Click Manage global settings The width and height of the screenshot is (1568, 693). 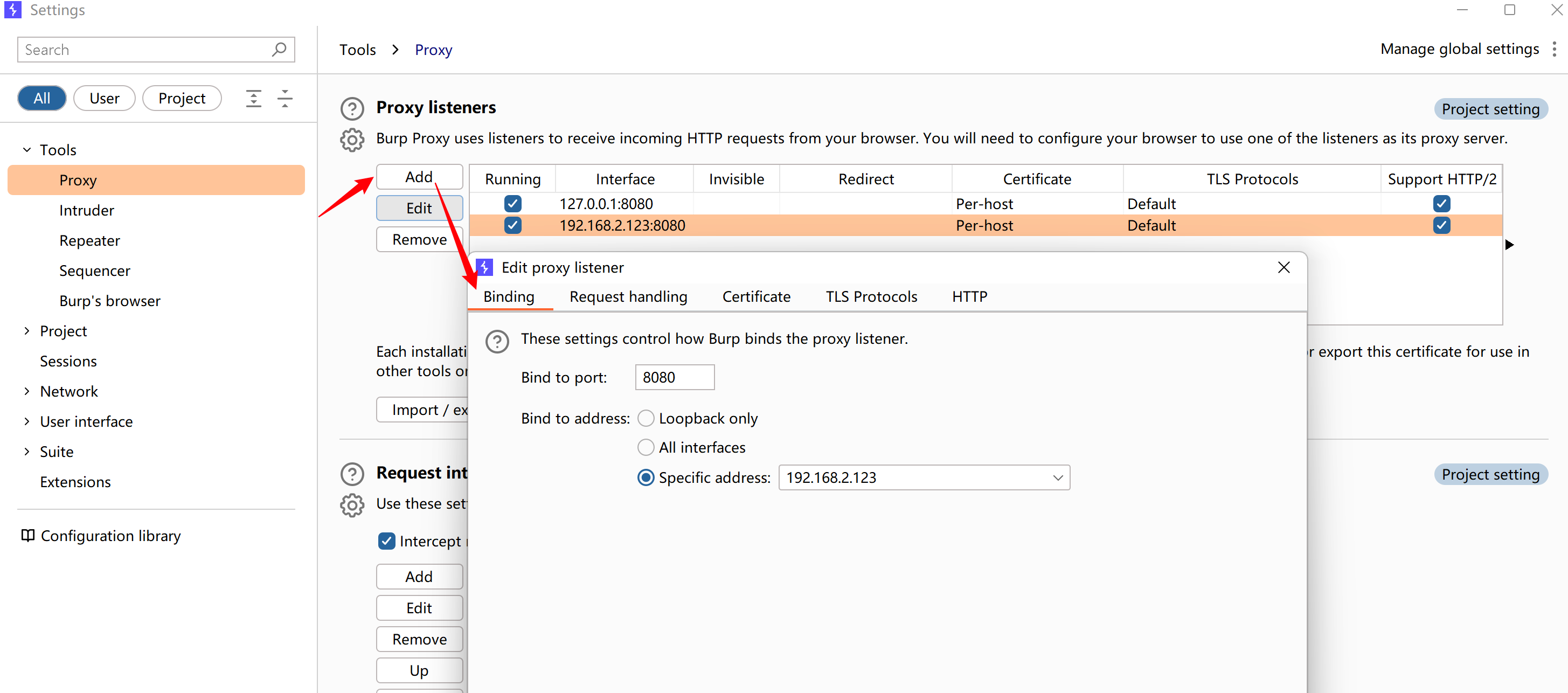click(1459, 48)
